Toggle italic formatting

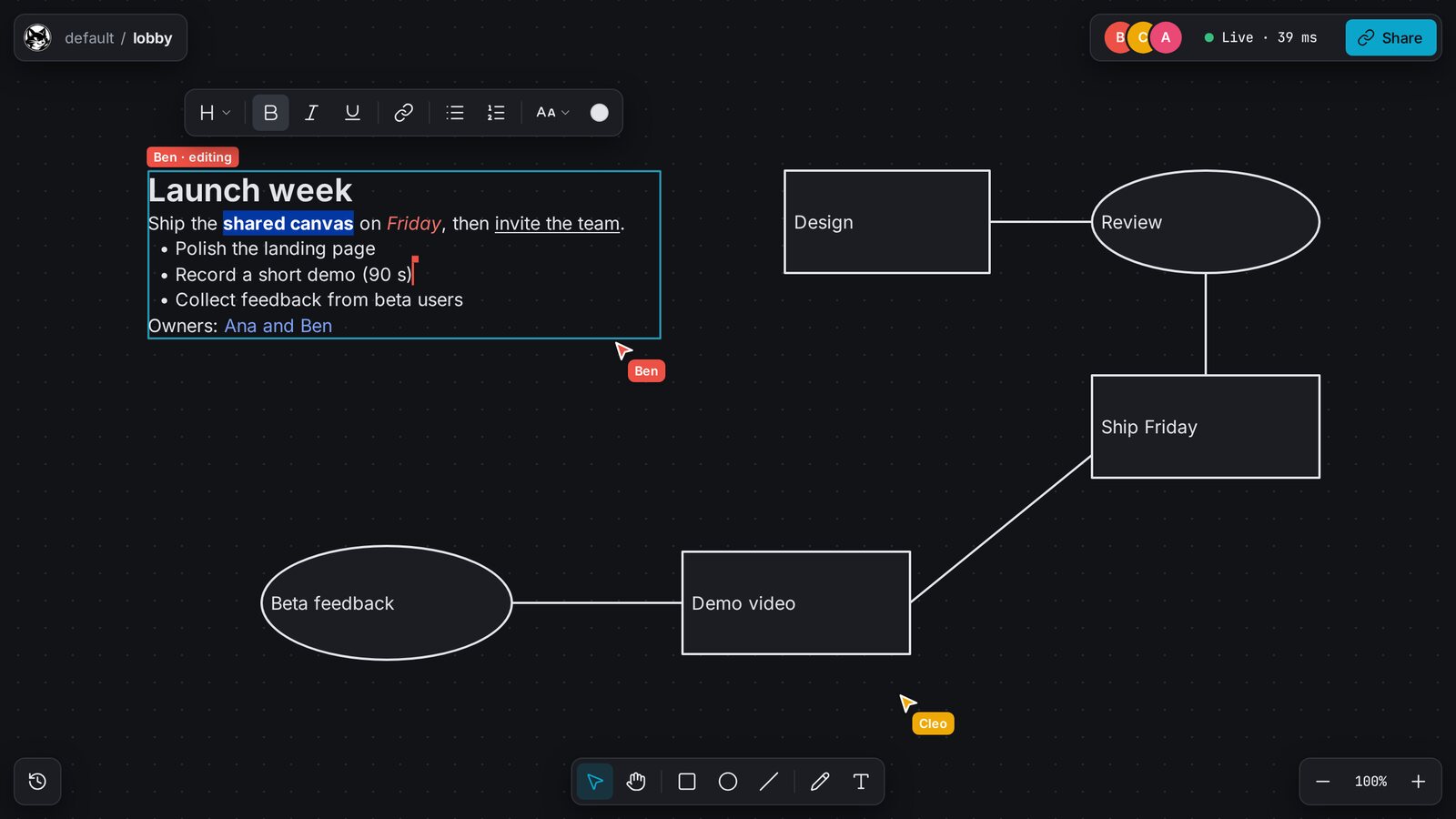pyautogui.click(x=311, y=113)
